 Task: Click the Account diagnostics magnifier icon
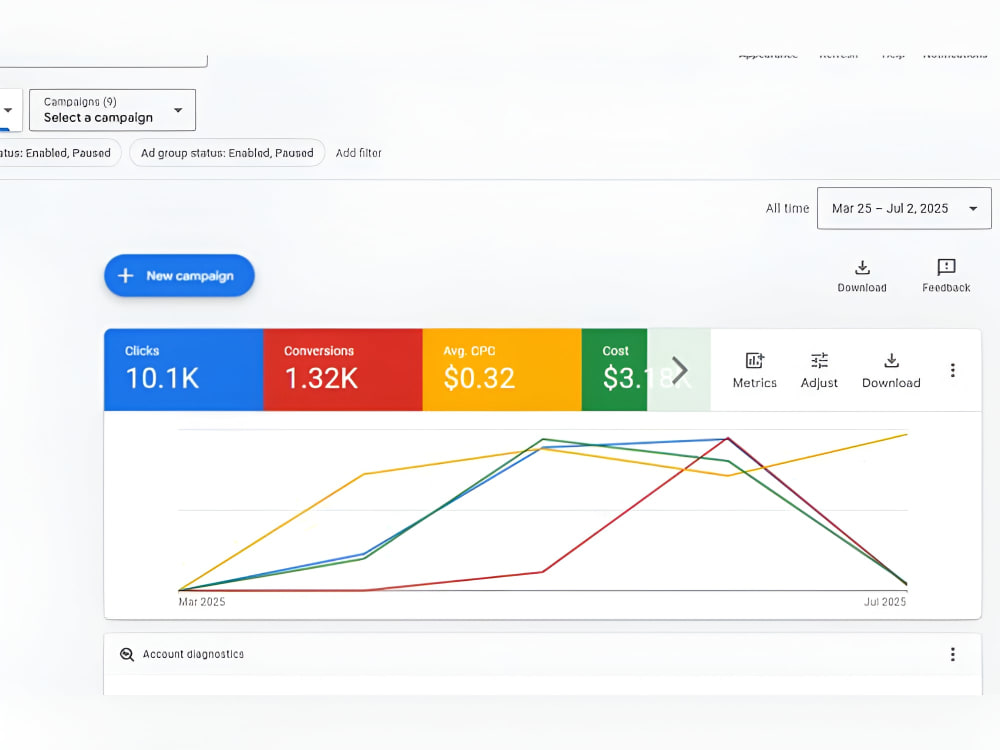click(127, 654)
